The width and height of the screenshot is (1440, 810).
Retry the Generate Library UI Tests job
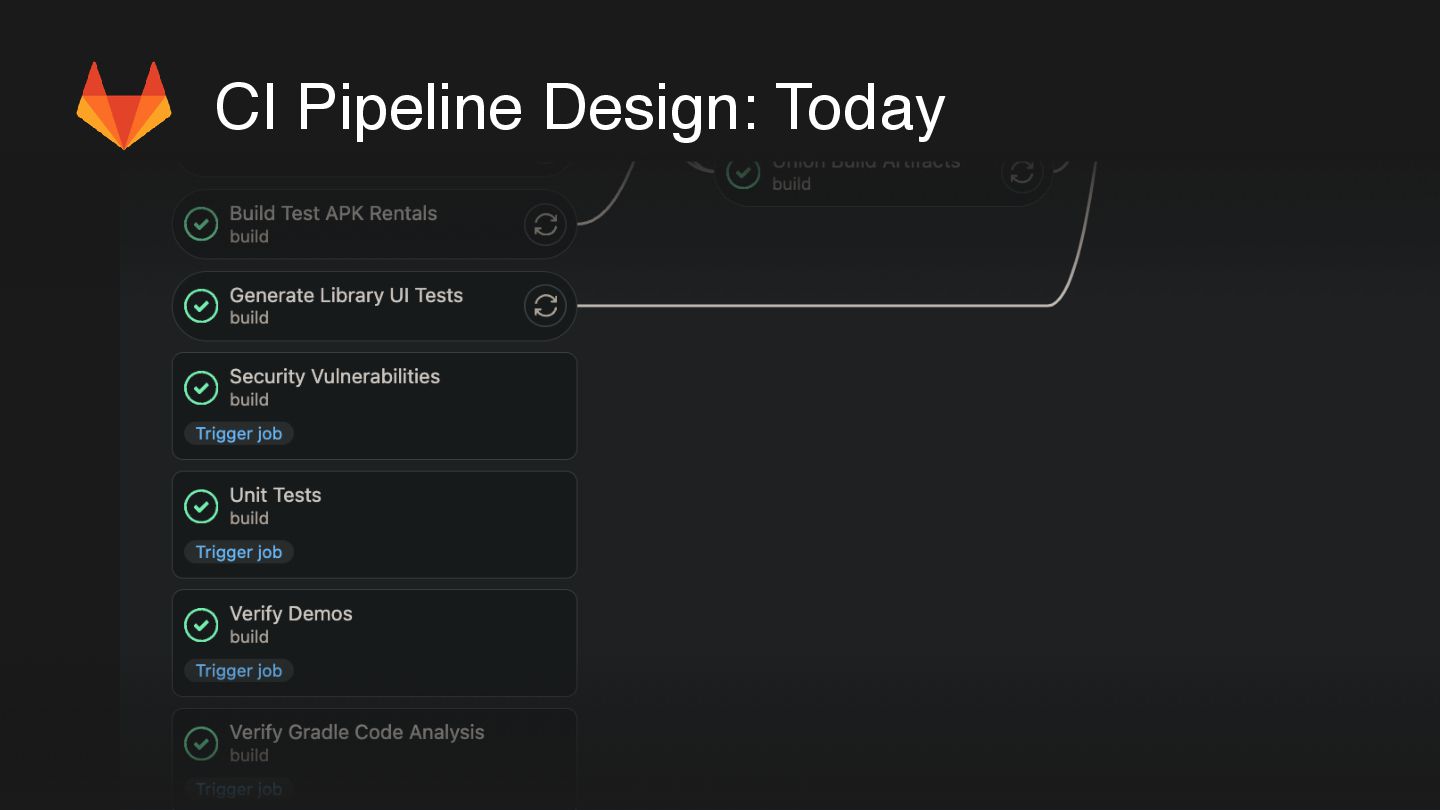tap(545, 306)
